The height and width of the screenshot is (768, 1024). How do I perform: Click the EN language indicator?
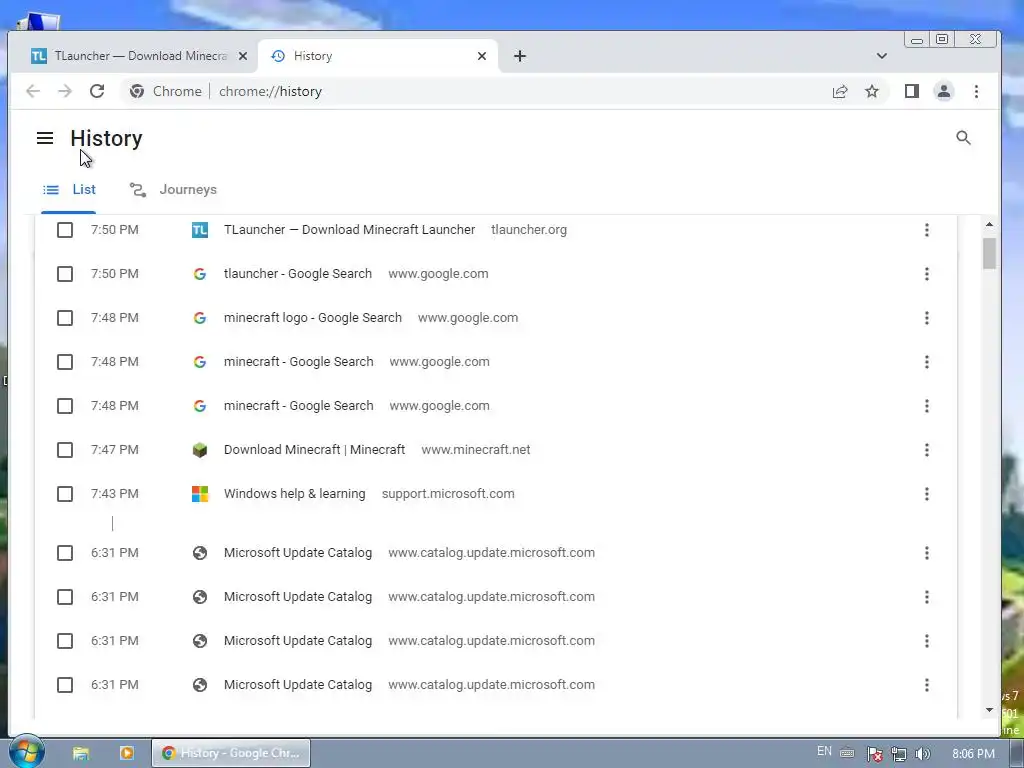point(824,752)
